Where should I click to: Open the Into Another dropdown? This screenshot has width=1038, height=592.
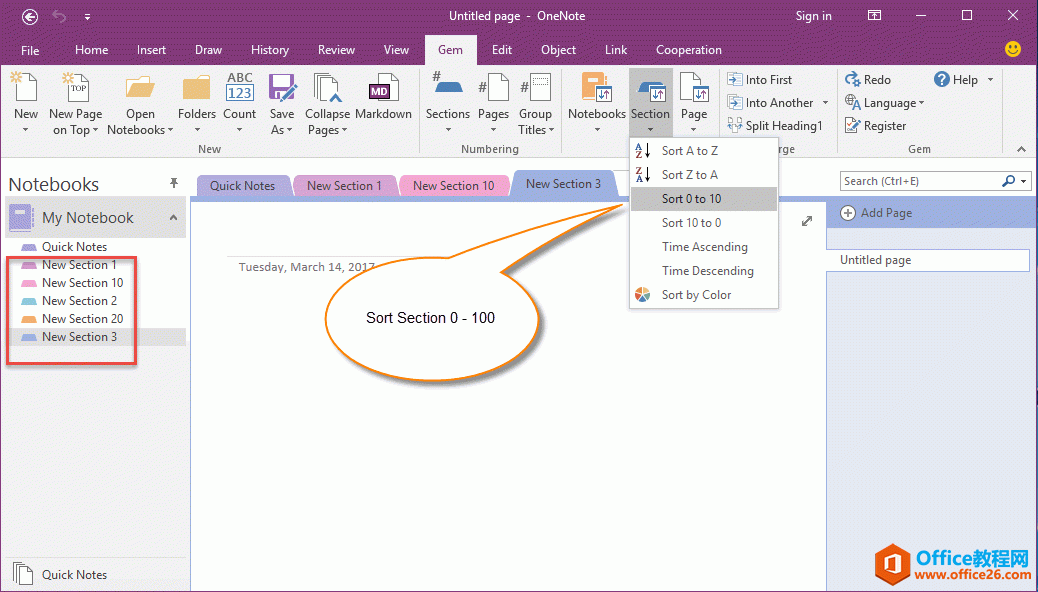coord(778,102)
